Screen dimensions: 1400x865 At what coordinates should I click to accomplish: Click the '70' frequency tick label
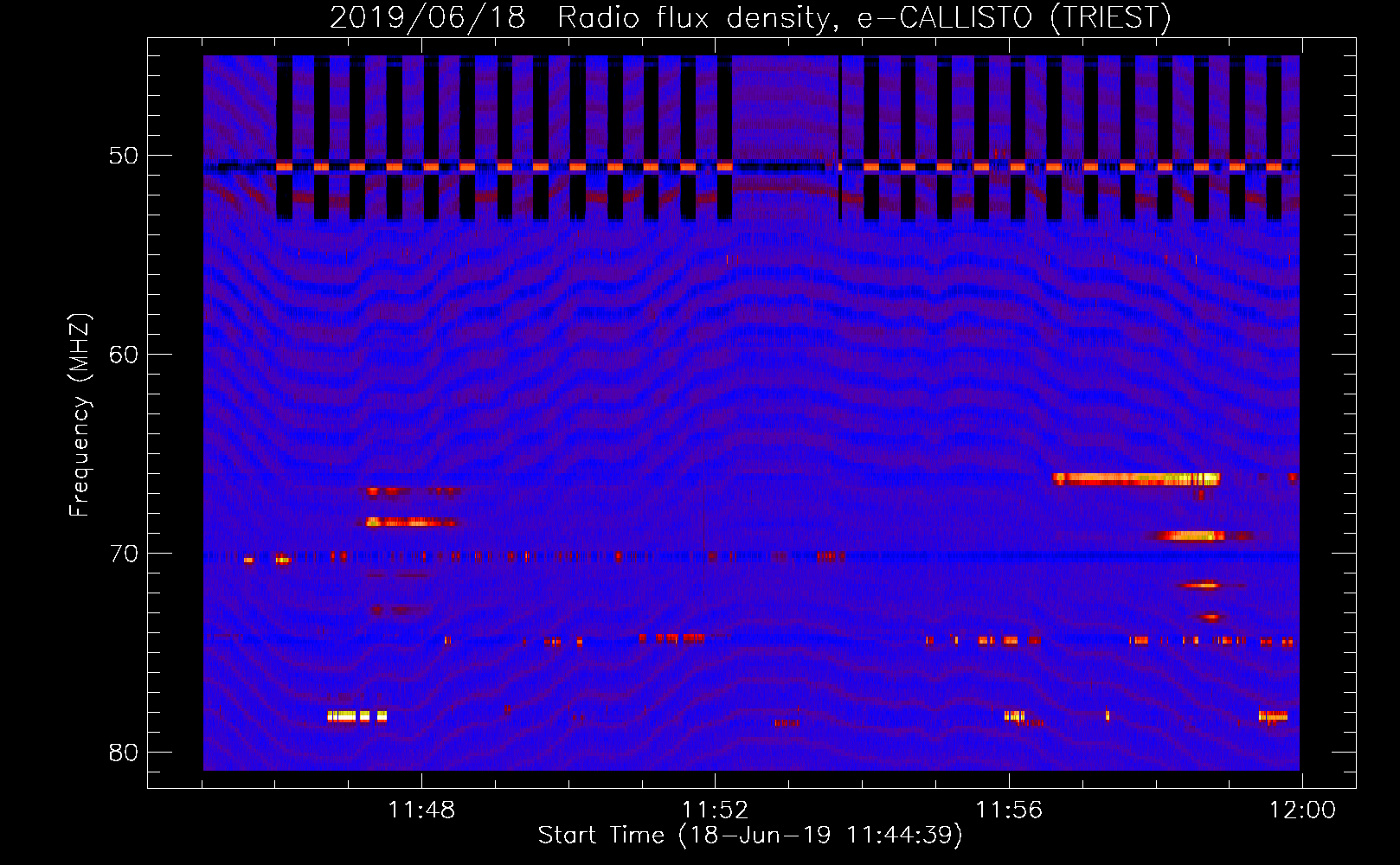[124, 554]
